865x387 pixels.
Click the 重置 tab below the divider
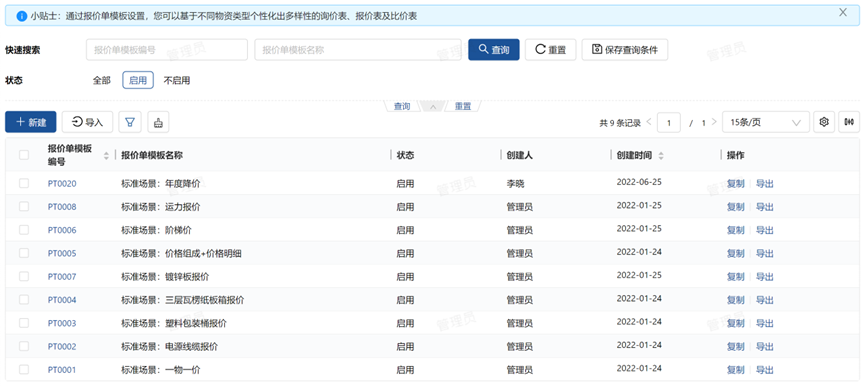point(463,107)
